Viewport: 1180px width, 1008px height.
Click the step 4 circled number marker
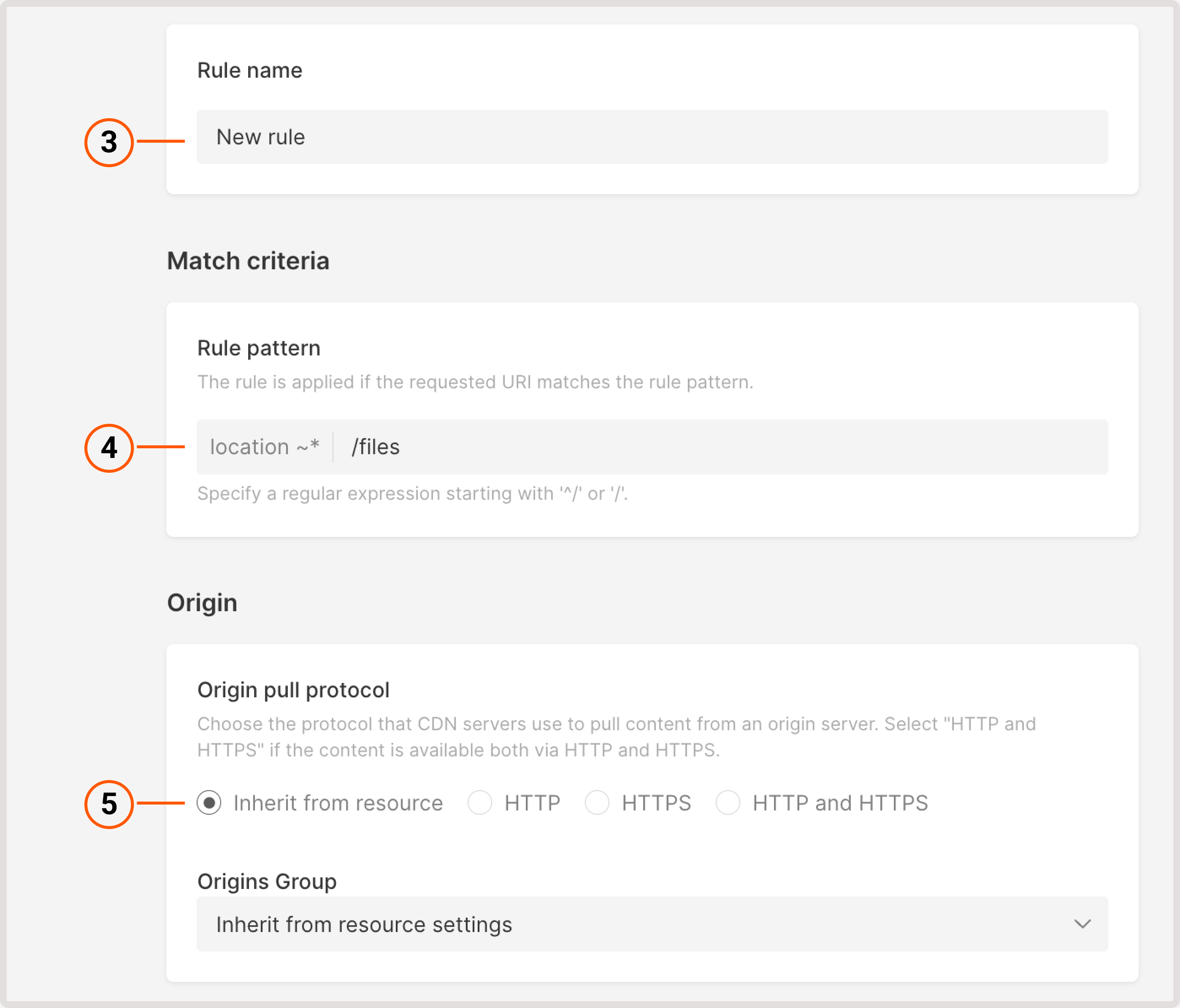[x=109, y=448]
